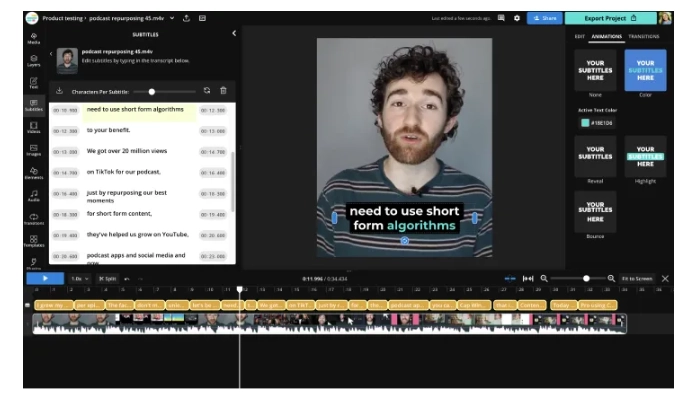Image resolution: width=700 pixels, height=400 pixels.
Task: Collapse the Subtitles panel with the chevron
Action: [234, 33]
